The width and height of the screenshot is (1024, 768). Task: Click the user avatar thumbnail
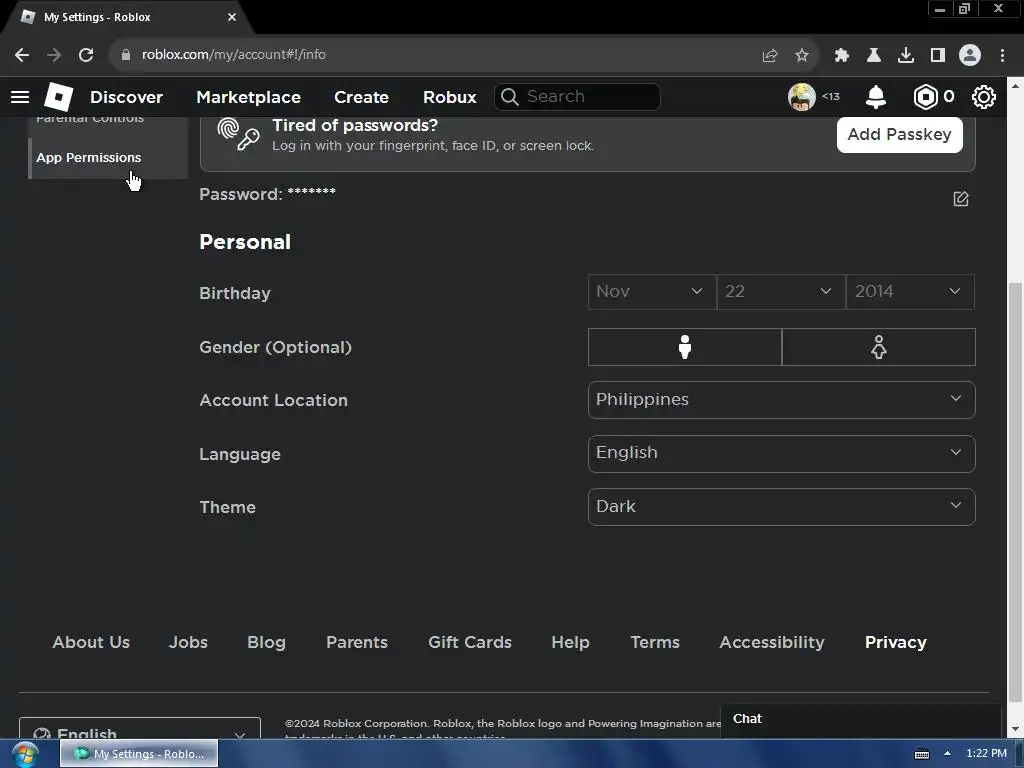pyautogui.click(x=801, y=97)
